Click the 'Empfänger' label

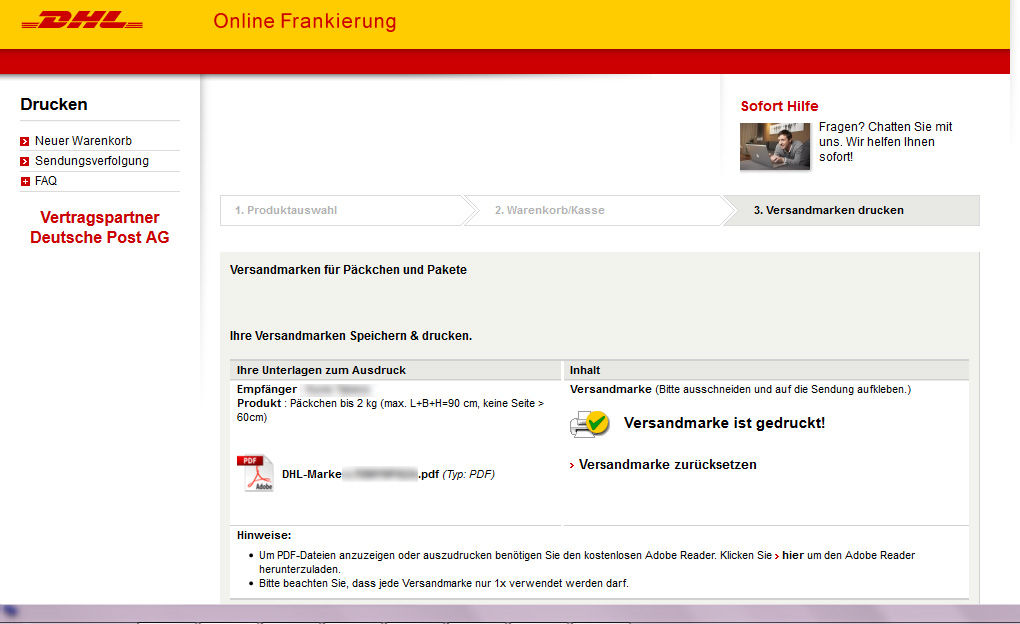[x=267, y=389]
